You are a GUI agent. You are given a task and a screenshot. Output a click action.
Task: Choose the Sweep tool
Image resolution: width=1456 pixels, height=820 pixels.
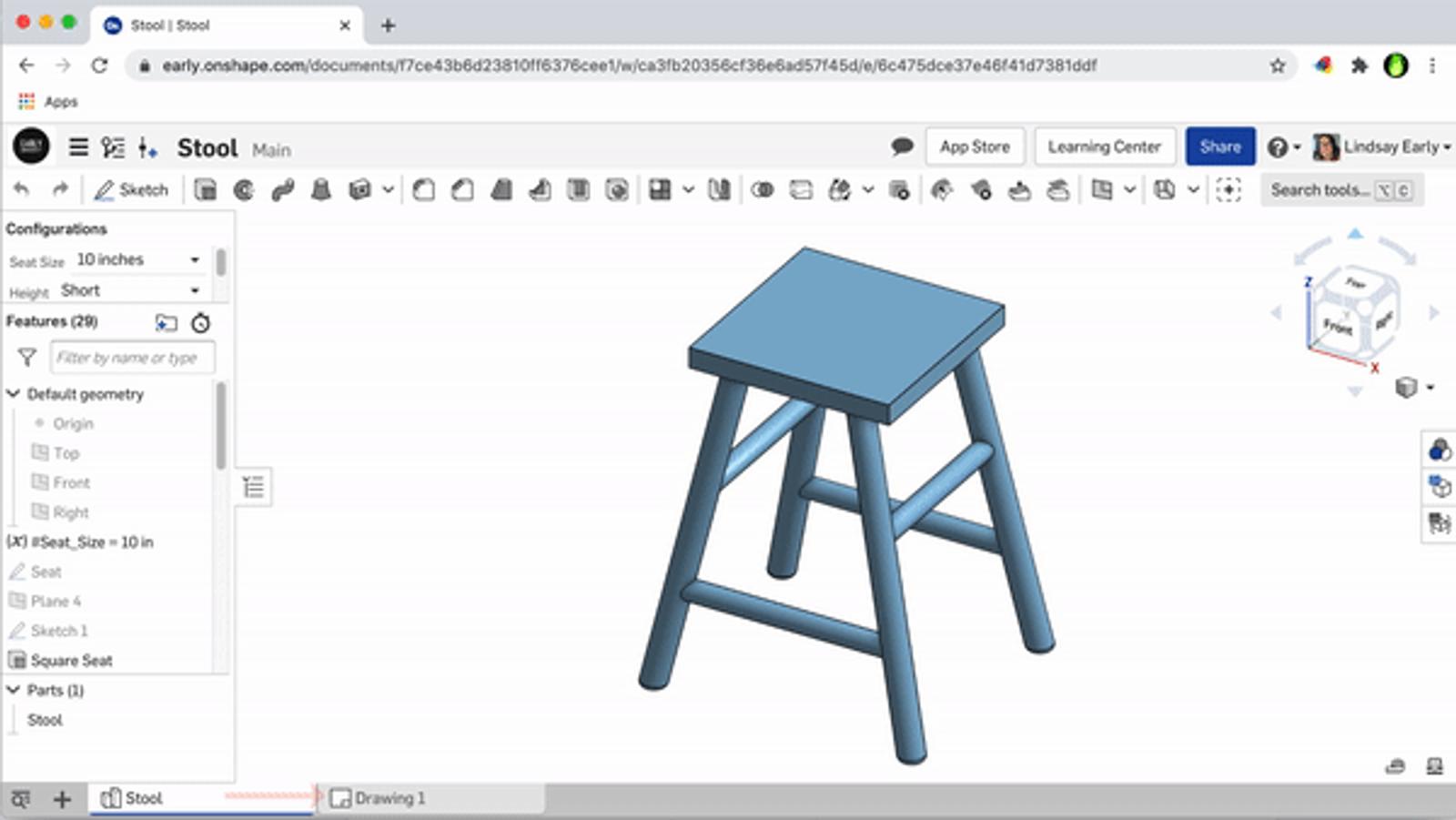282,190
